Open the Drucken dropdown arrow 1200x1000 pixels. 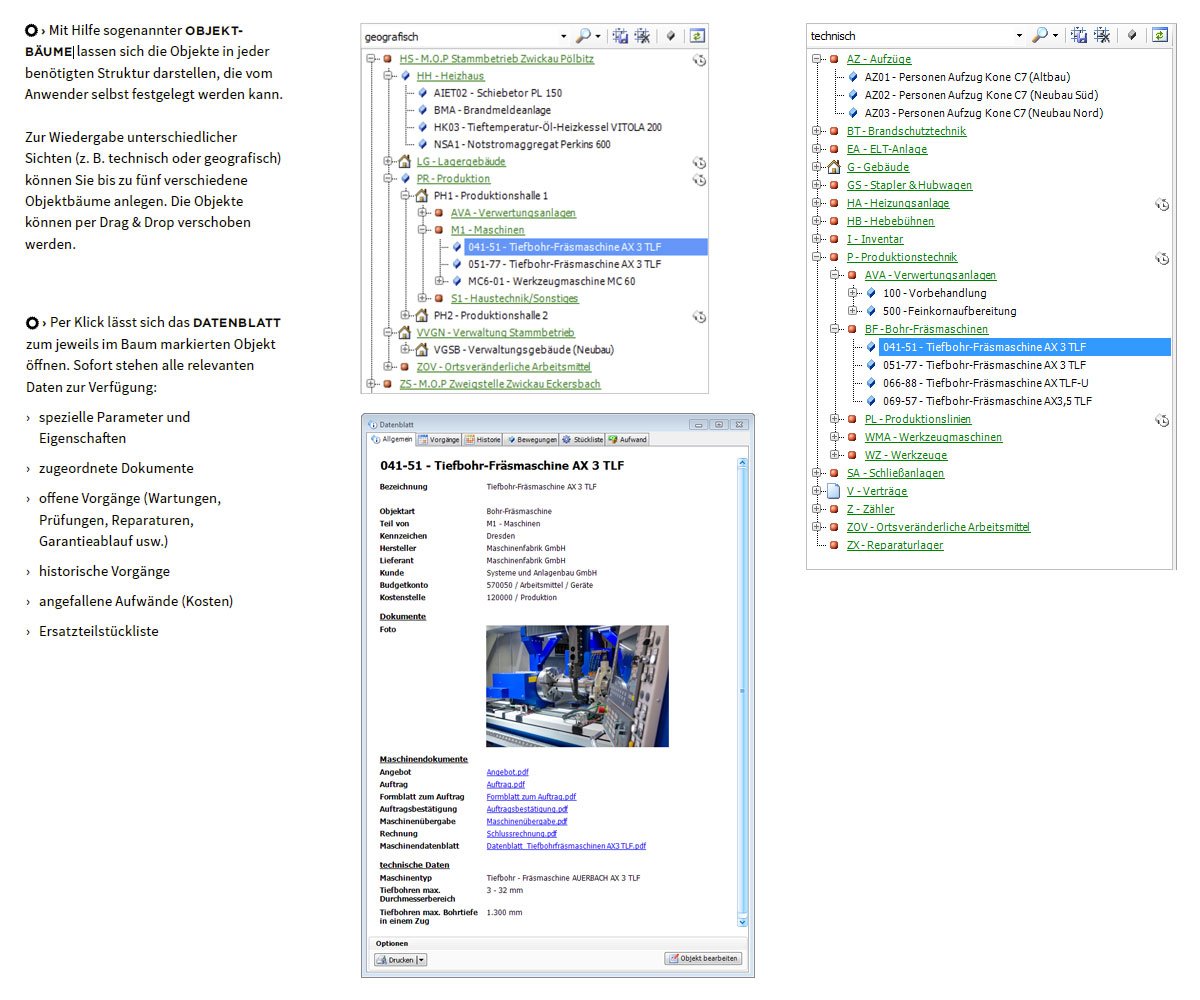pos(421,959)
